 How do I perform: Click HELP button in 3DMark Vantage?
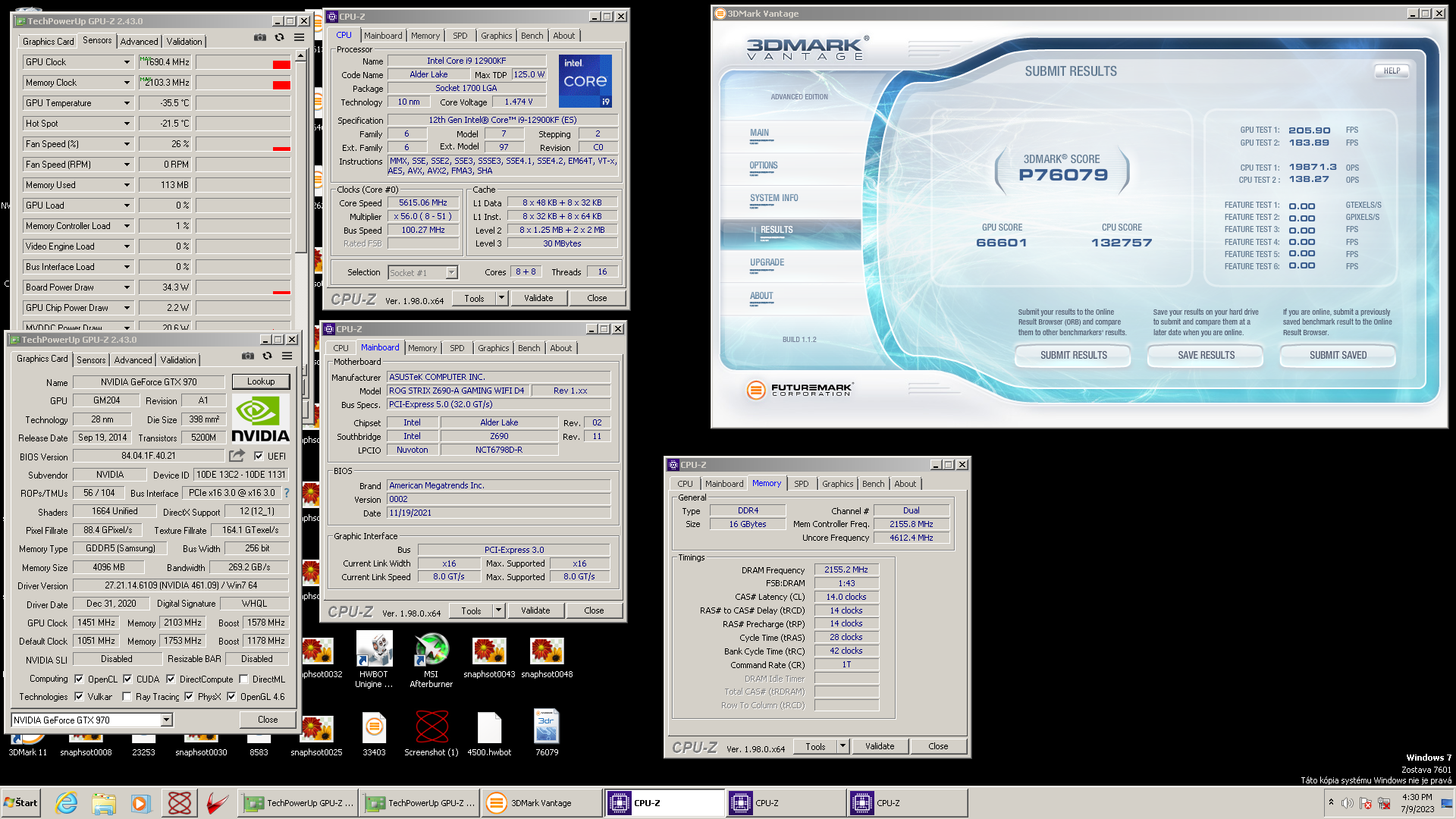point(1392,71)
